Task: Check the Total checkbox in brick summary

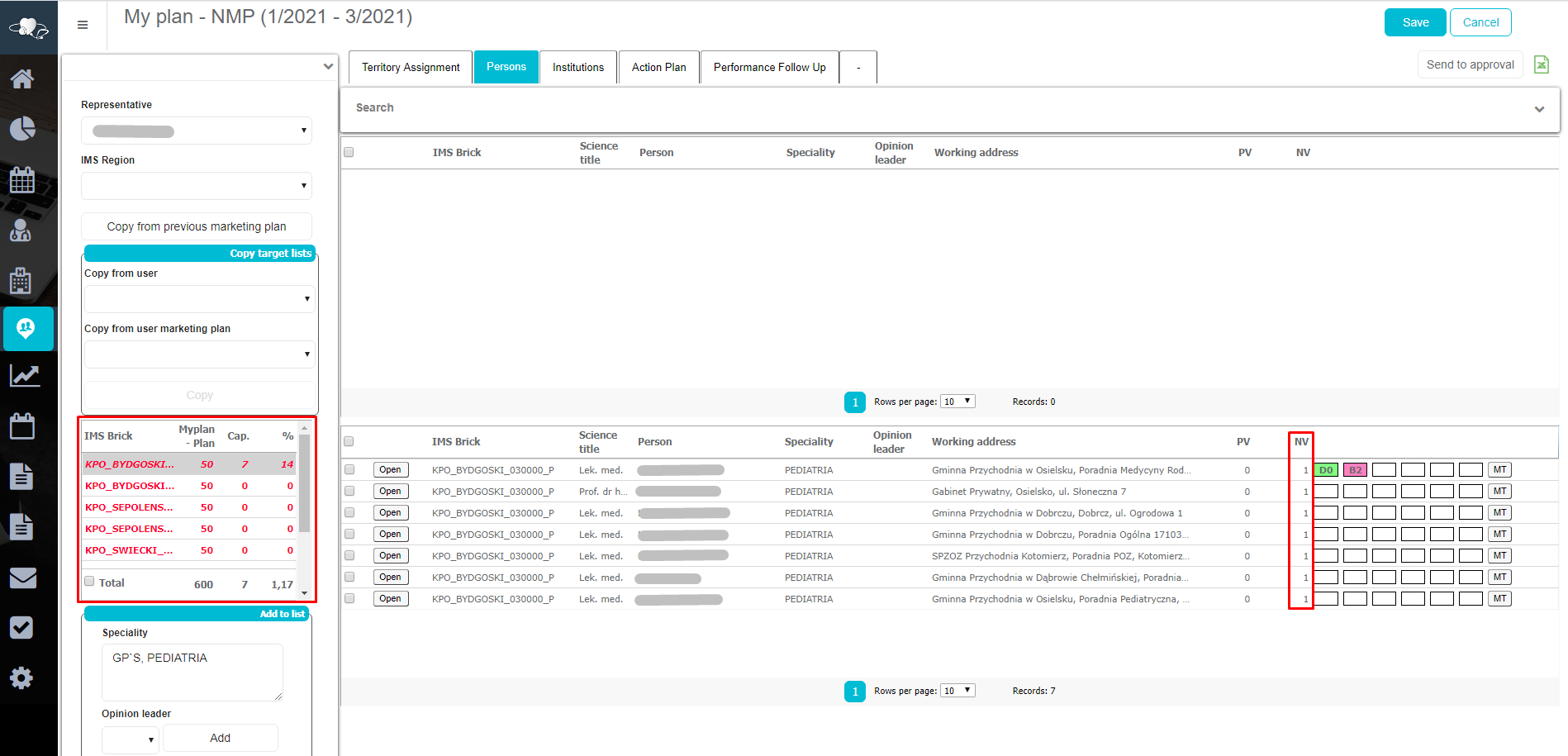Action: click(x=89, y=582)
